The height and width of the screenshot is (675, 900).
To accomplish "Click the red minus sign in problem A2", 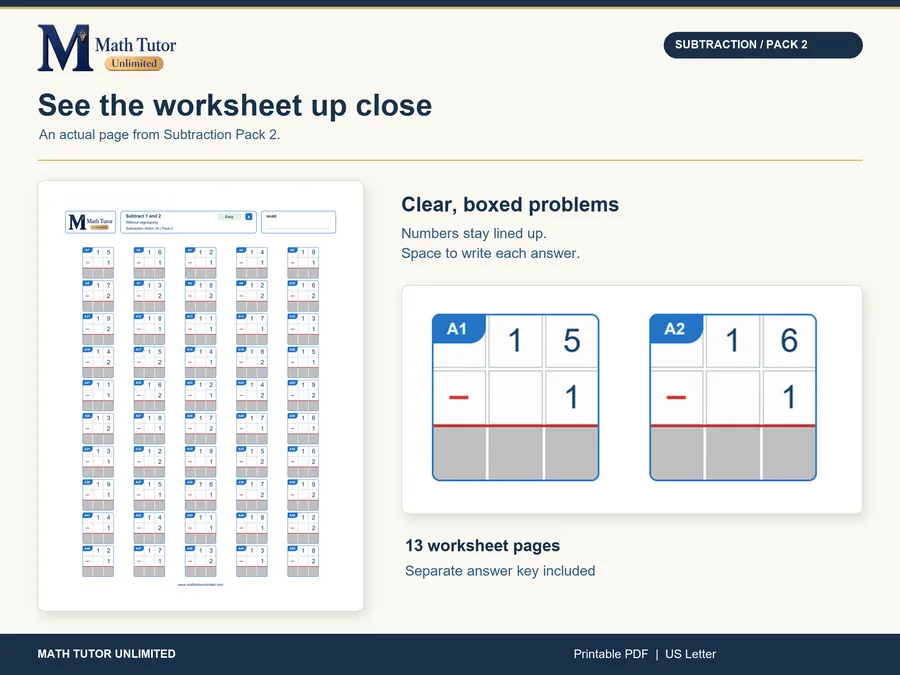I will point(676,397).
